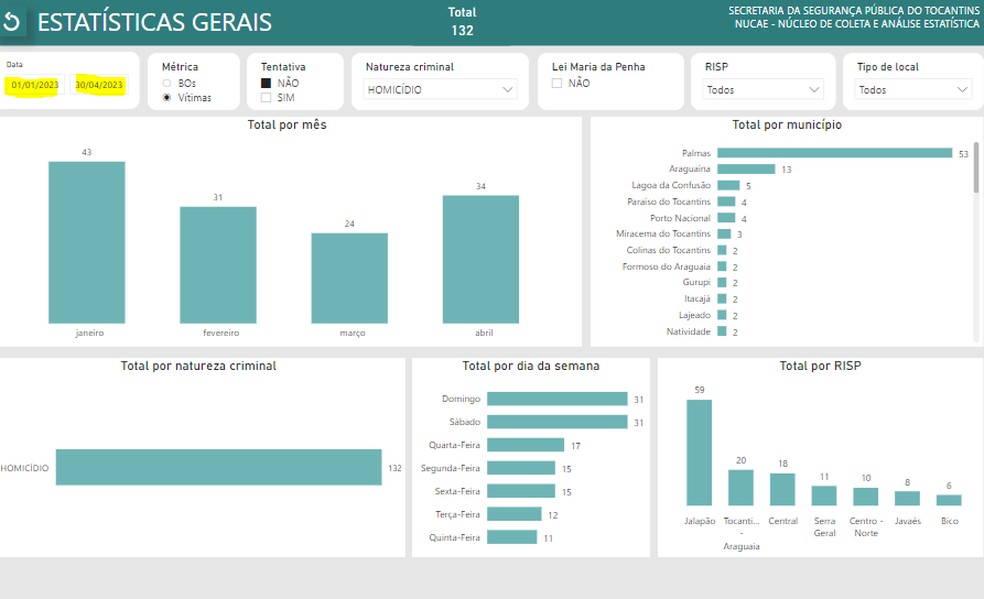Toggle the Tentativa NÃO checkbox
This screenshot has width=984, height=599.
click(x=266, y=83)
